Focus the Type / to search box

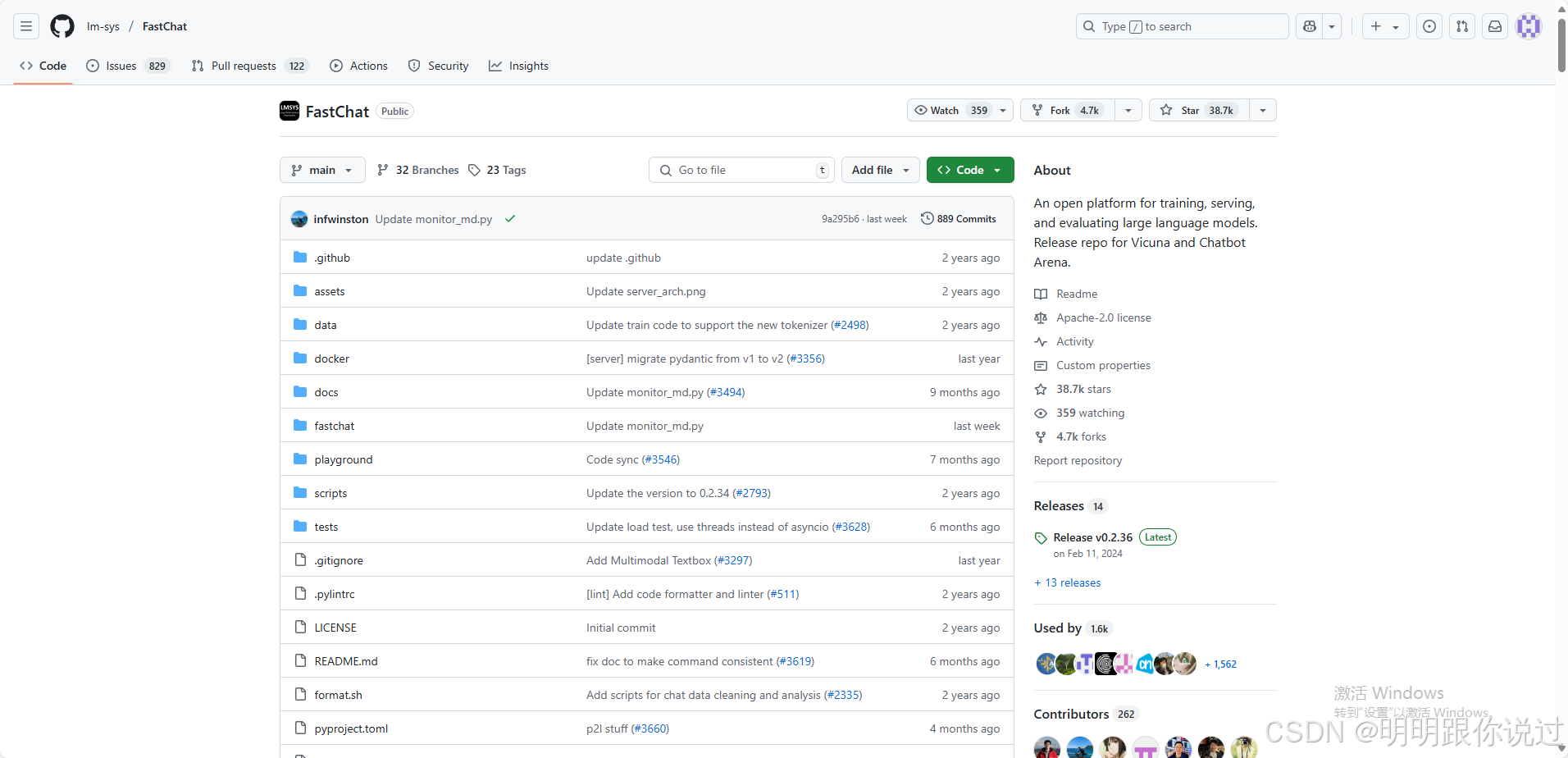(x=1182, y=26)
